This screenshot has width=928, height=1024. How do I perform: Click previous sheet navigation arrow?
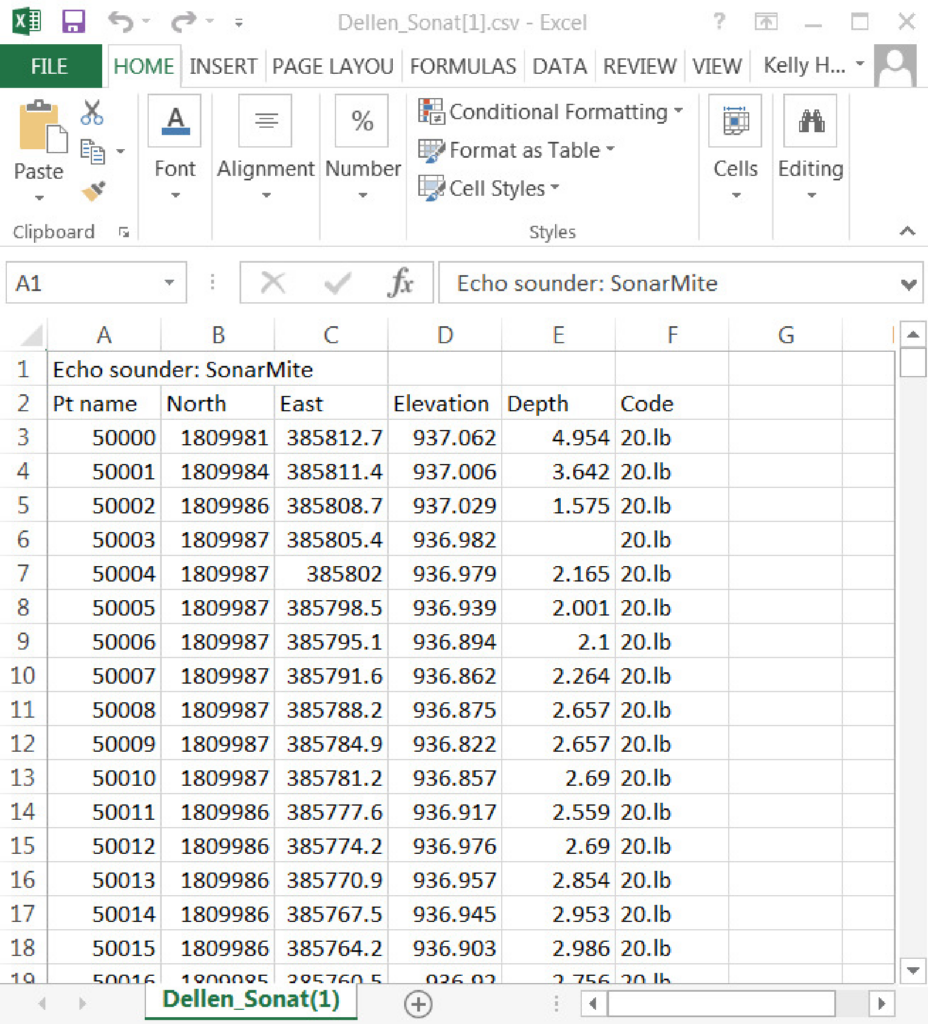[43, 1003]
